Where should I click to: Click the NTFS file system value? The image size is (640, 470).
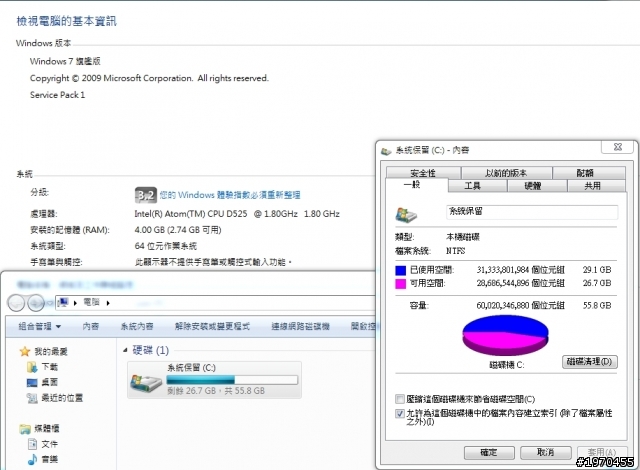click(x=456, y=251)
